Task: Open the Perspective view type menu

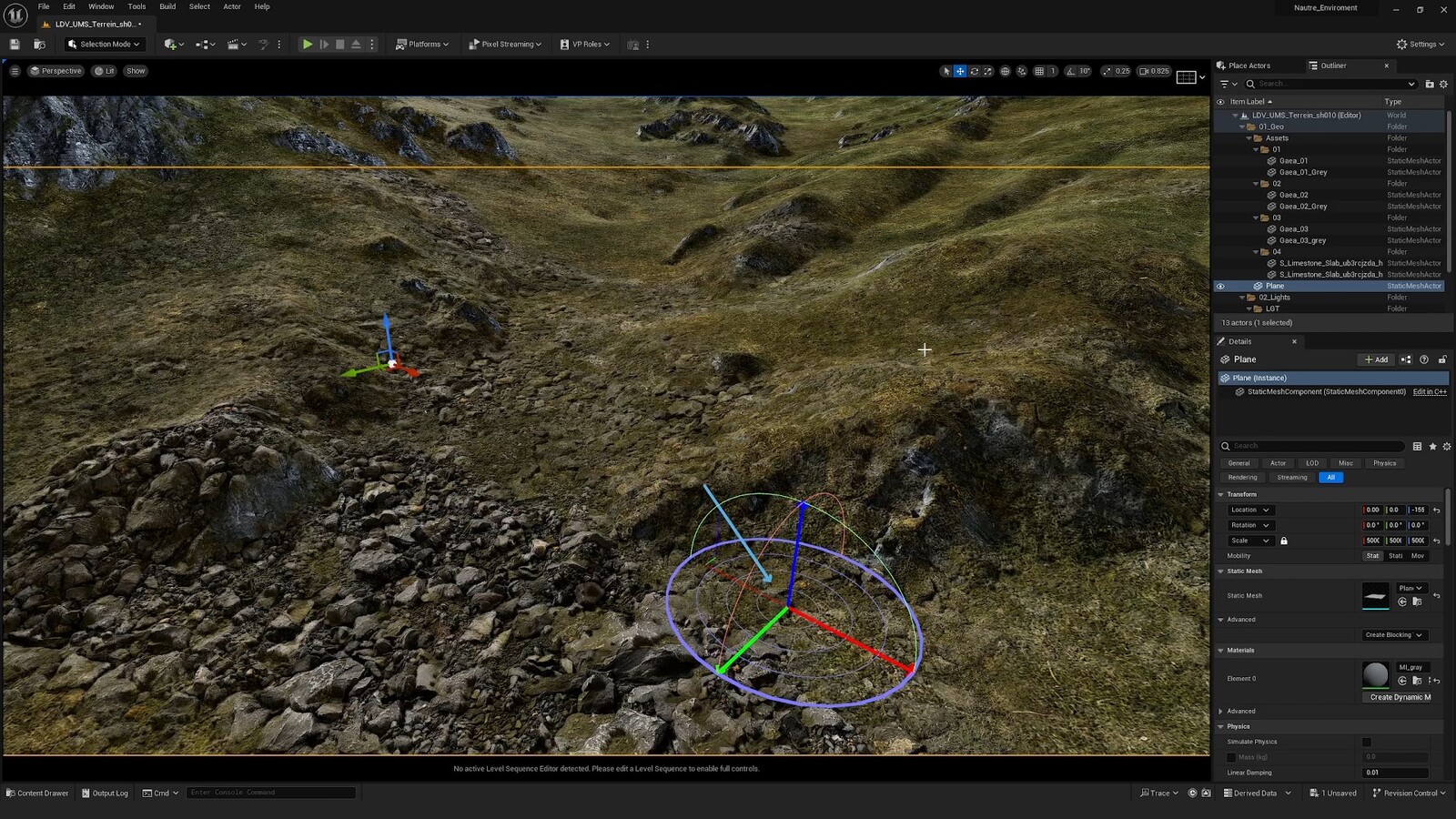Action: pos(56,71)
